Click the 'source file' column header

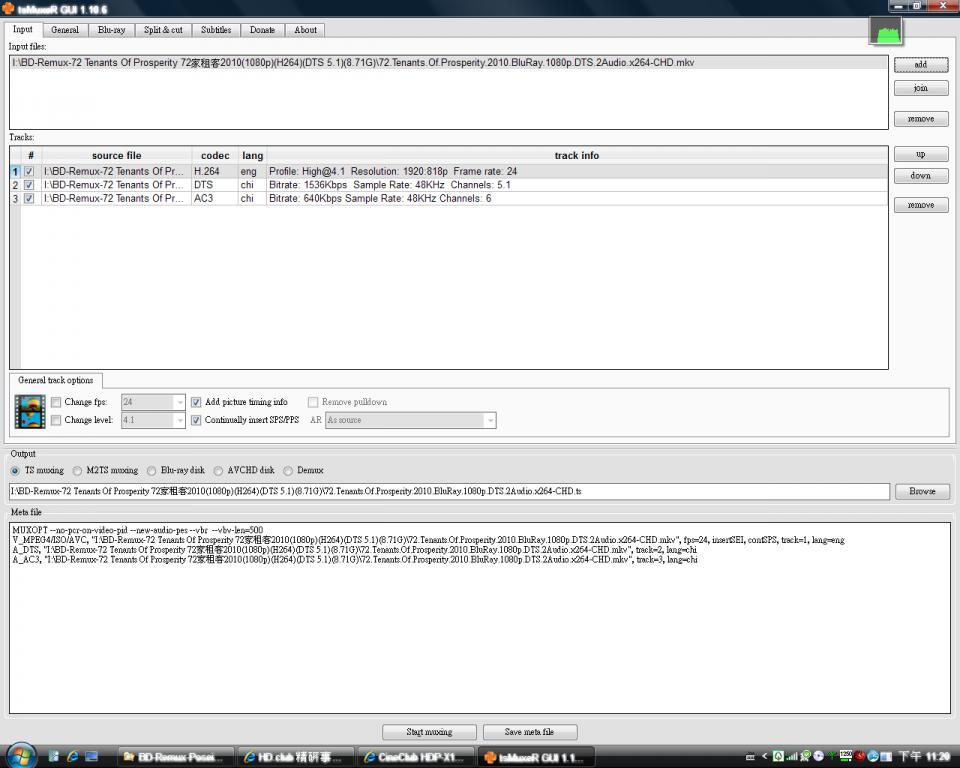click(x=116, y=156)
